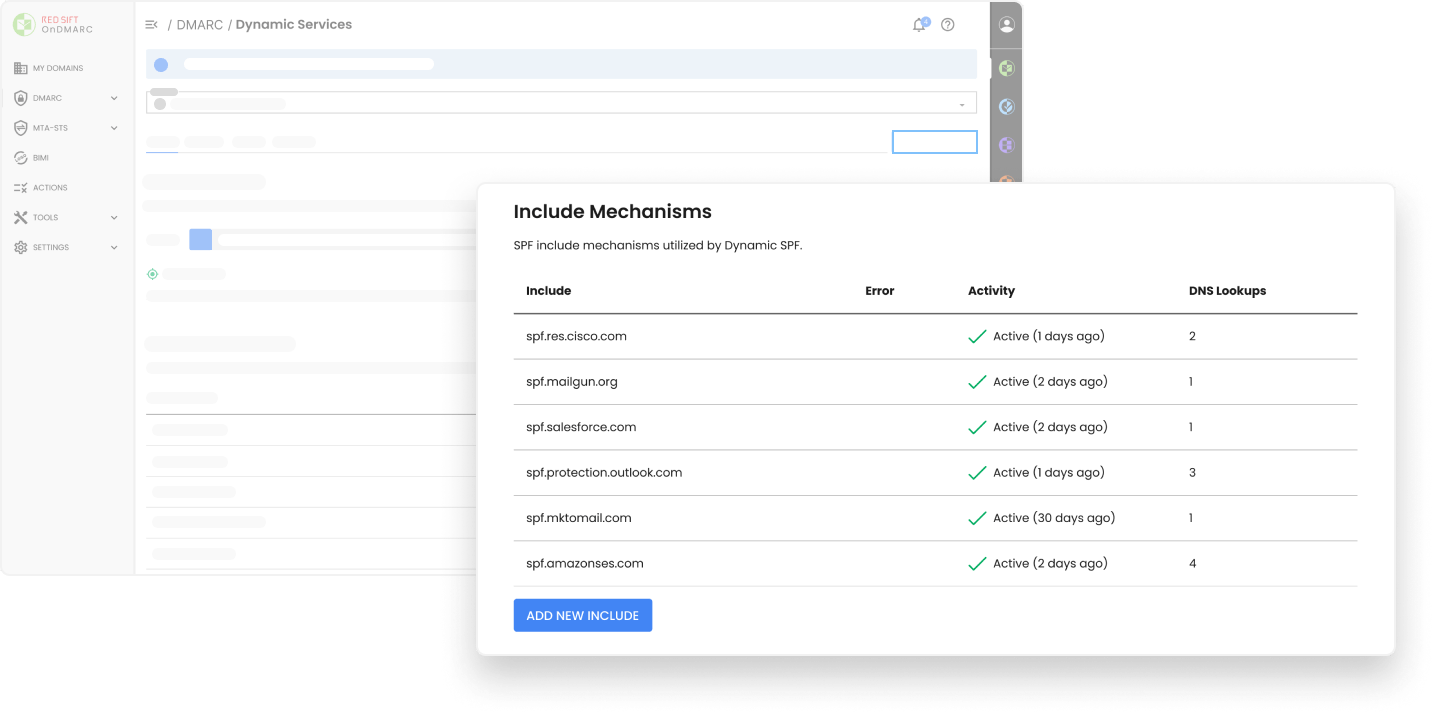
Task: Click the Settings gear icon
Action: point(21,247)
